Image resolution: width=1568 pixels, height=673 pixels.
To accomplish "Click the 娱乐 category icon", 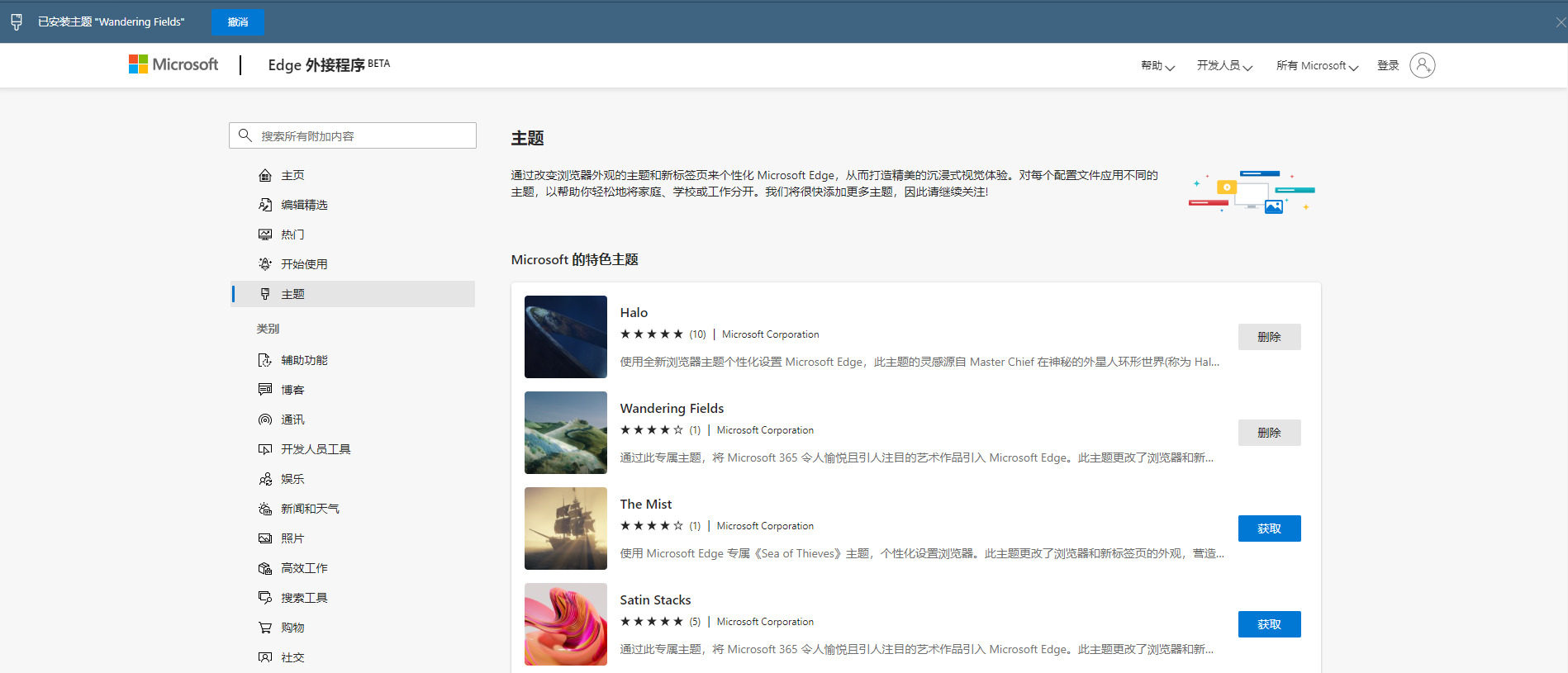I will (265, 479).
